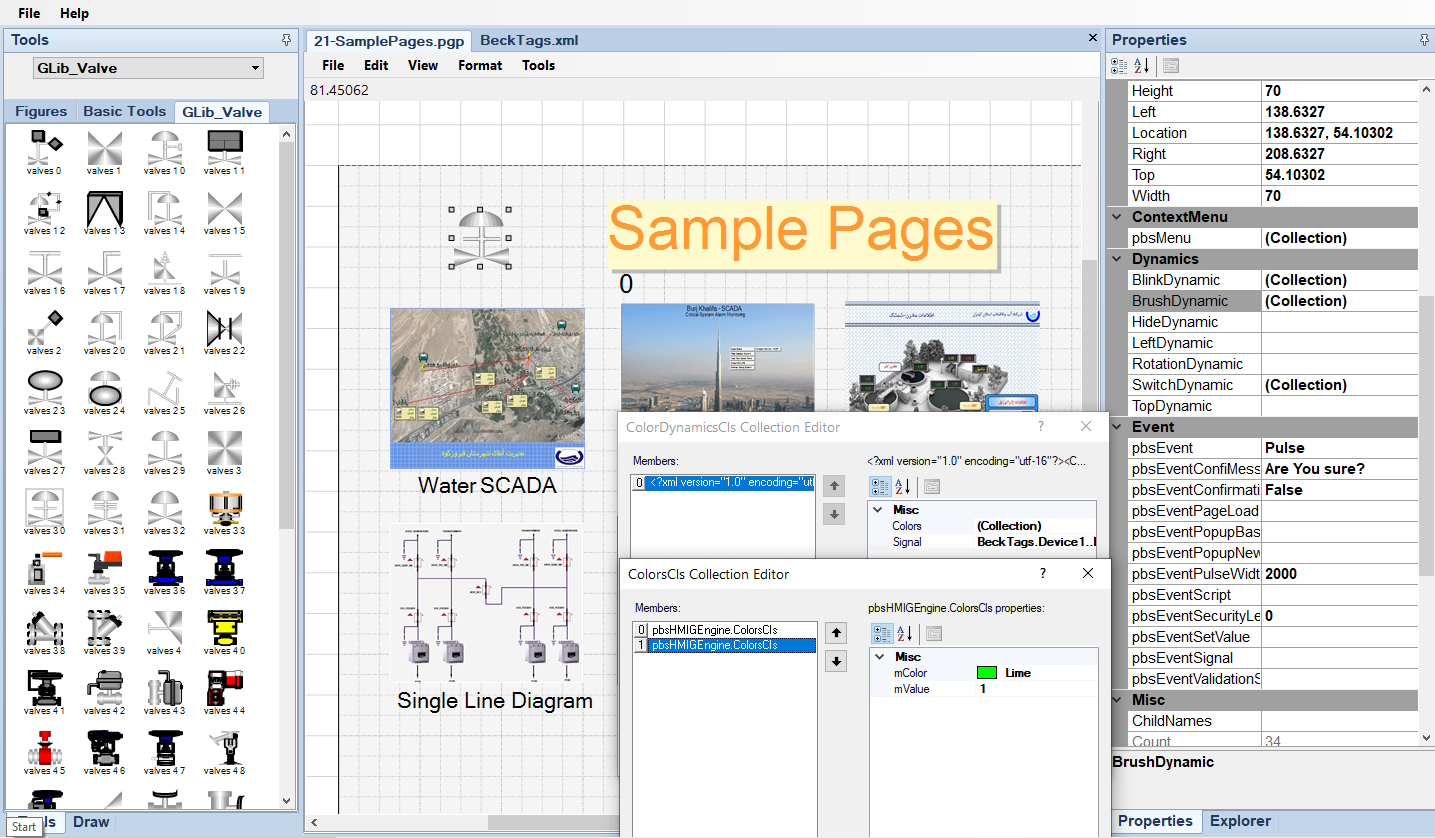This screenshot has height=838, width=1435.
Task: Switch to the BeckTags.xml tab
Action: (x=528, y=41)
